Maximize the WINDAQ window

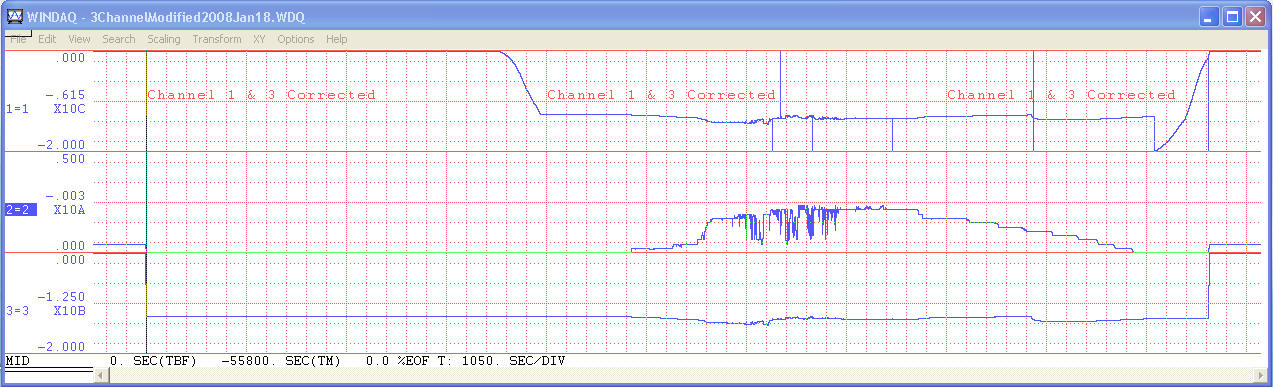(1232, 16)
